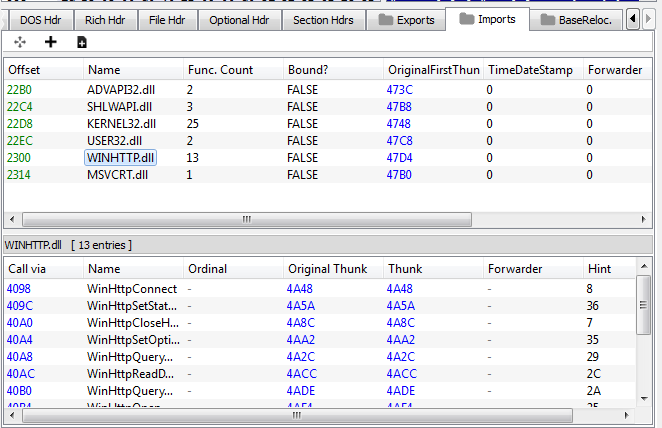Viewport: 662px width, 428px height.
Task: Click Call via address 40B0
Action: pos(19,391)
